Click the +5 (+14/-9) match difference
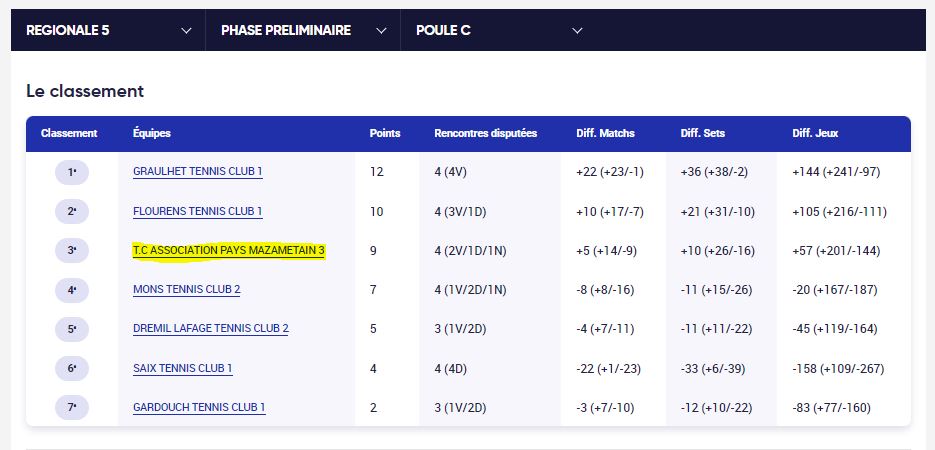The height and width of the screenshot is (450, 935). [606, 251]
